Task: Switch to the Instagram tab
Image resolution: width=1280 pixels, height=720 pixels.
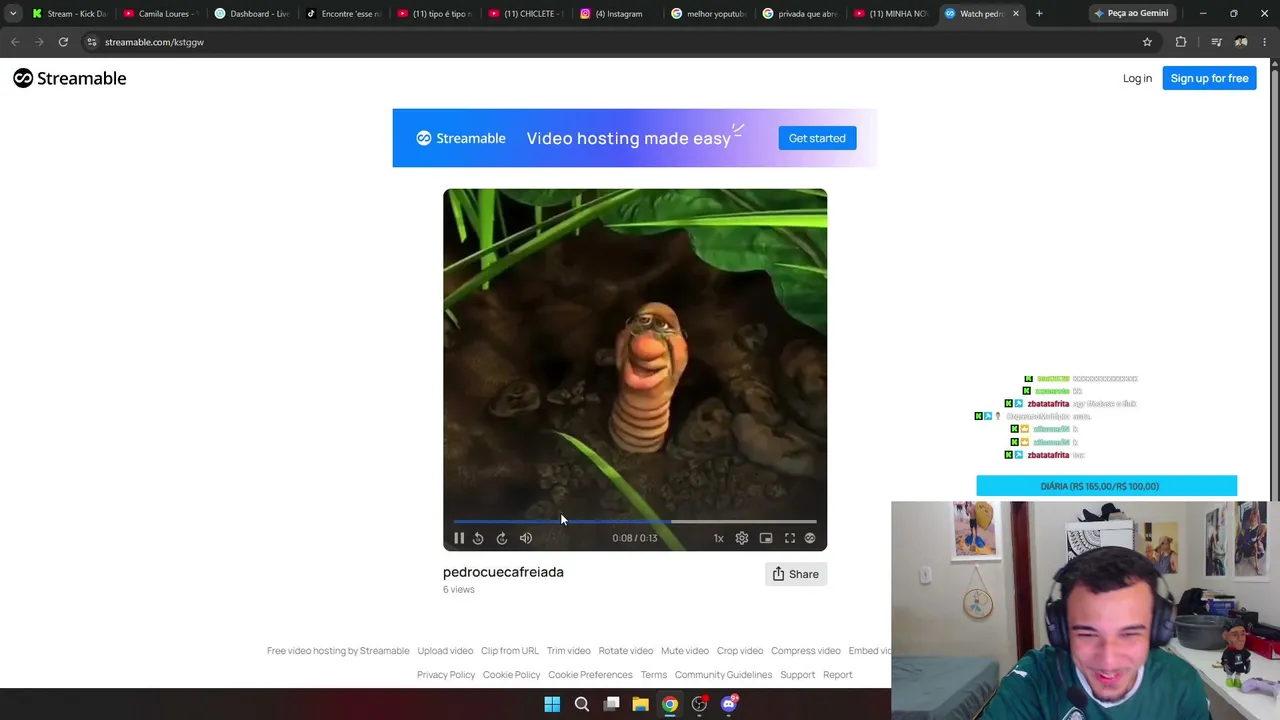Action: (x=618, y=14)
